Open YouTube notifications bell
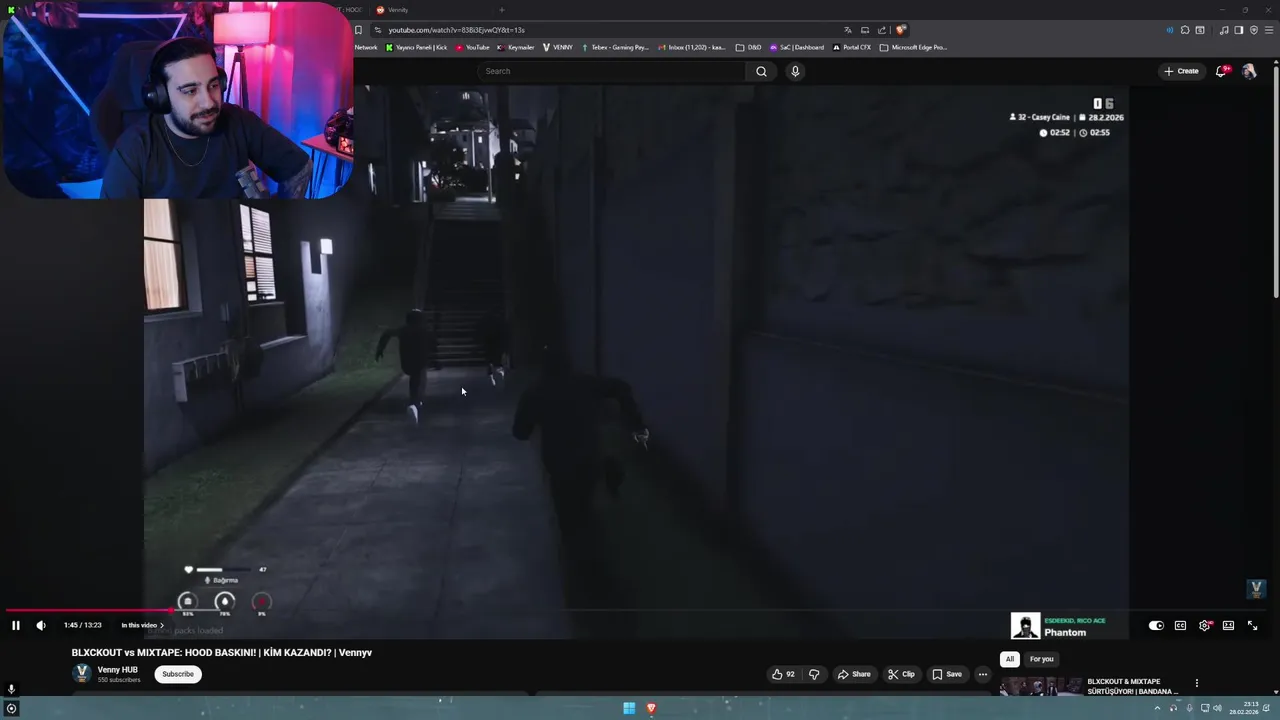Image resolution: width=1280 pixels, height=720 pixels. pyautogui.click(x=1222, y=71)
